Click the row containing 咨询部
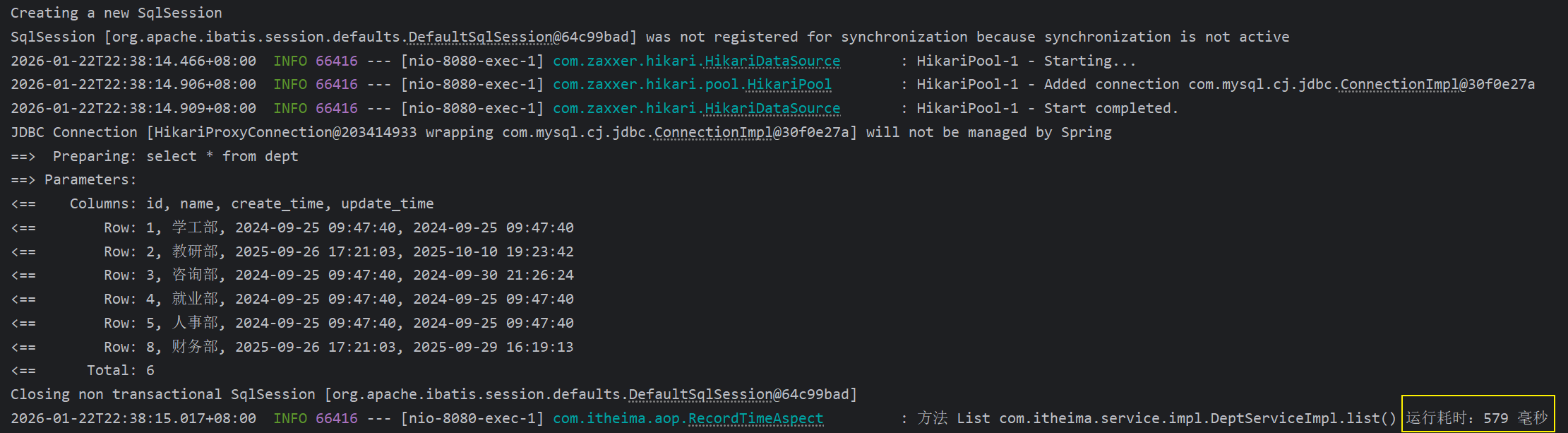Screen dimensions: 1568x433 coord(292,275)
